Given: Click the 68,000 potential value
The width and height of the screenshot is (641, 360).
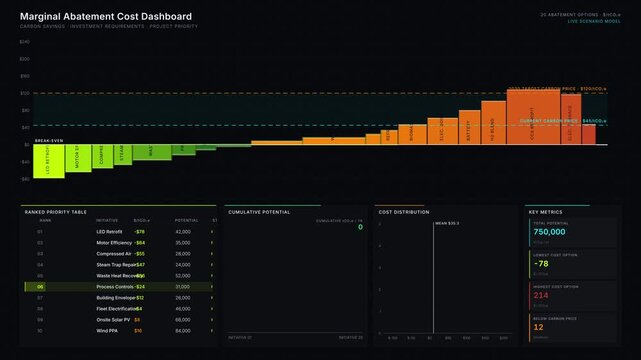Looking at the screenshot, I should pos(183,320).
